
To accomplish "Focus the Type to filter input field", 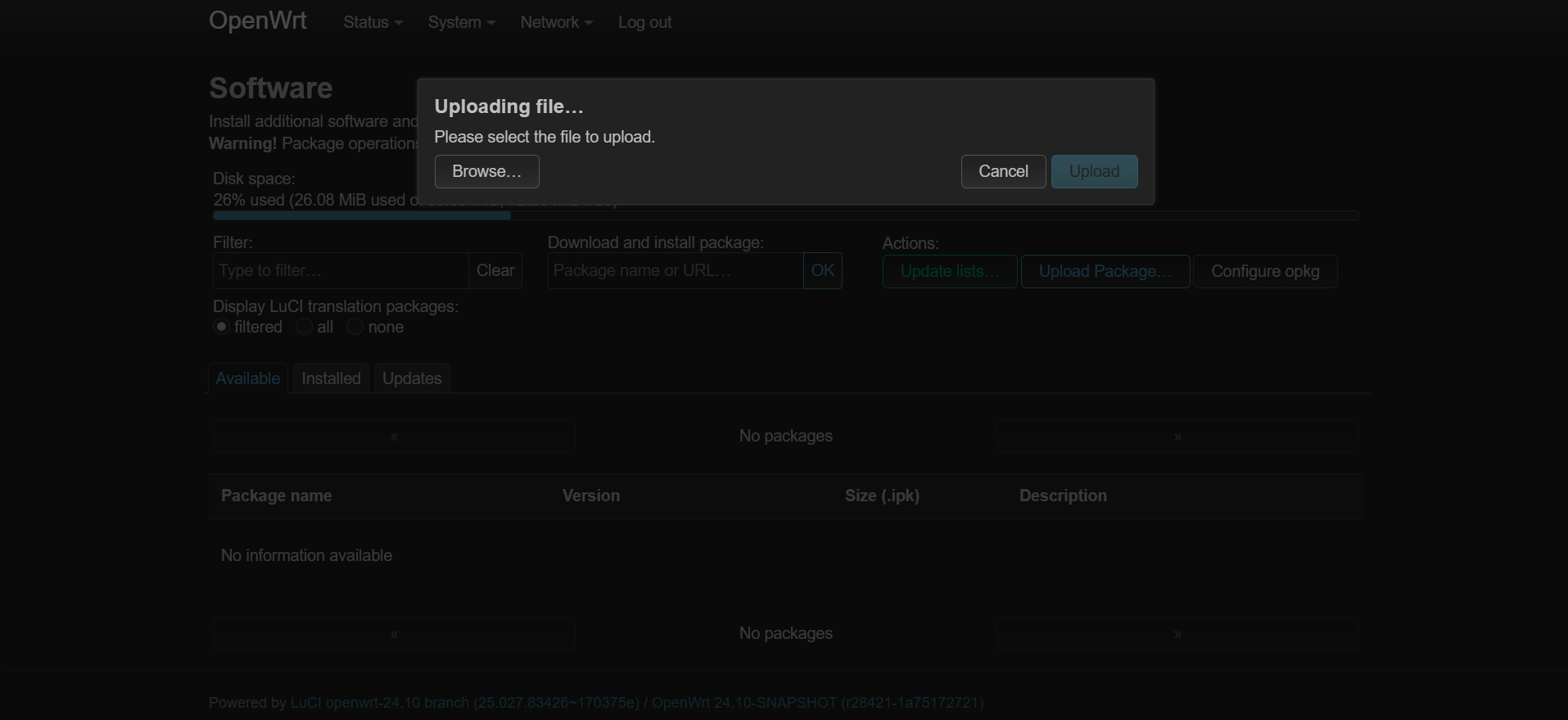I will coord(341,270).
